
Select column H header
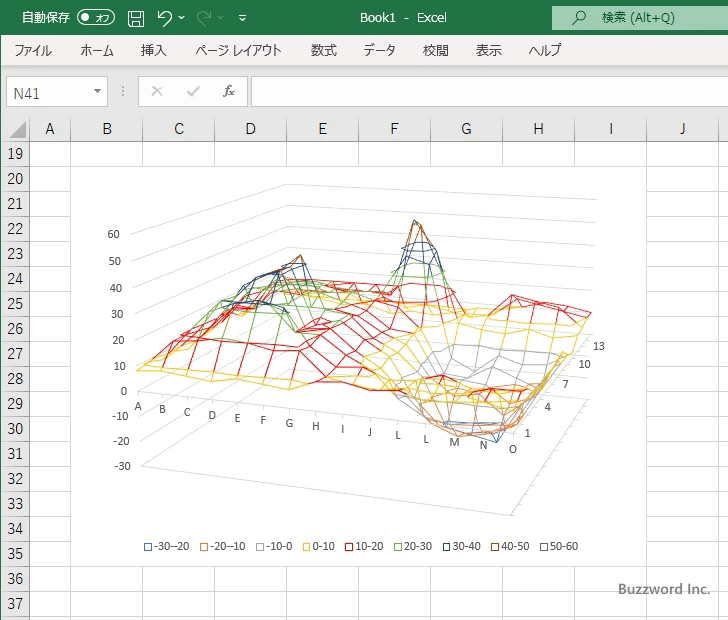[538, 129]
